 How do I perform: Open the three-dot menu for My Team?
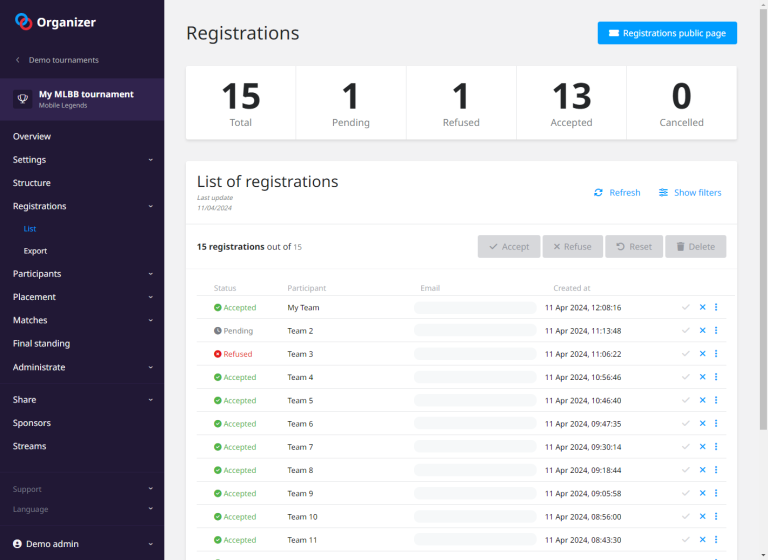(716, 307)
